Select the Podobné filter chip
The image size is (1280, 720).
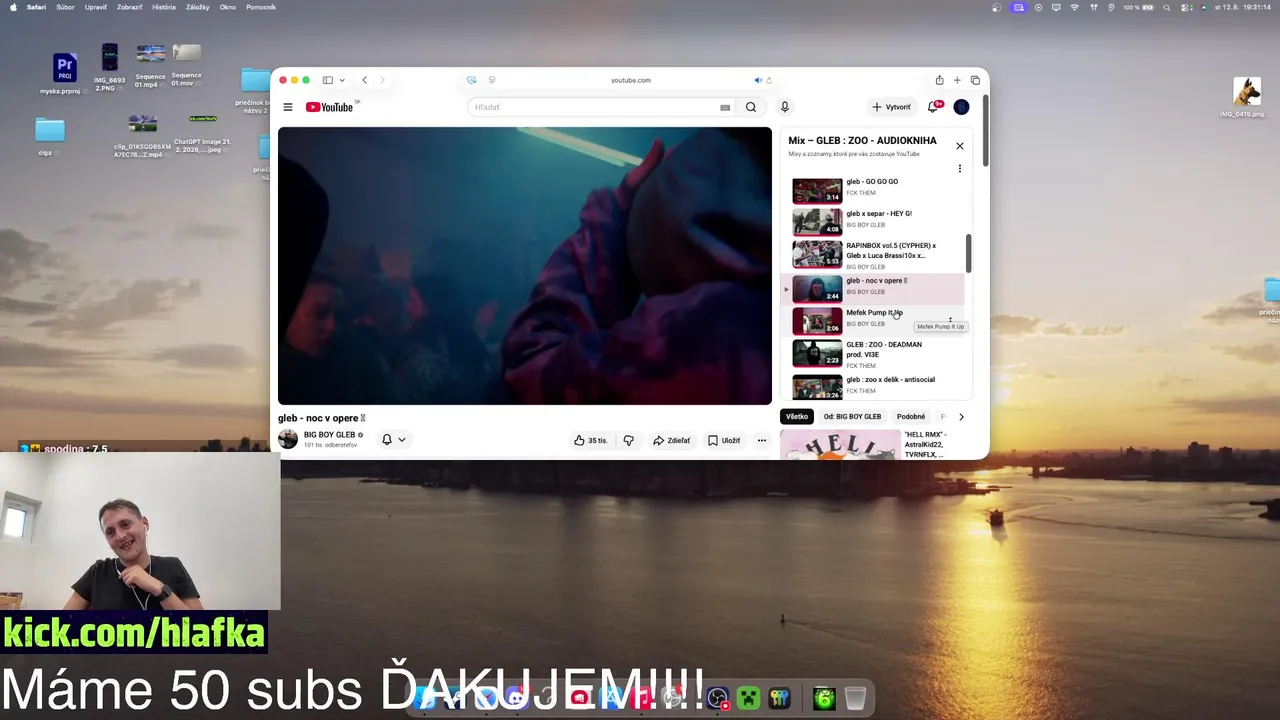click(x=911, y=417)
